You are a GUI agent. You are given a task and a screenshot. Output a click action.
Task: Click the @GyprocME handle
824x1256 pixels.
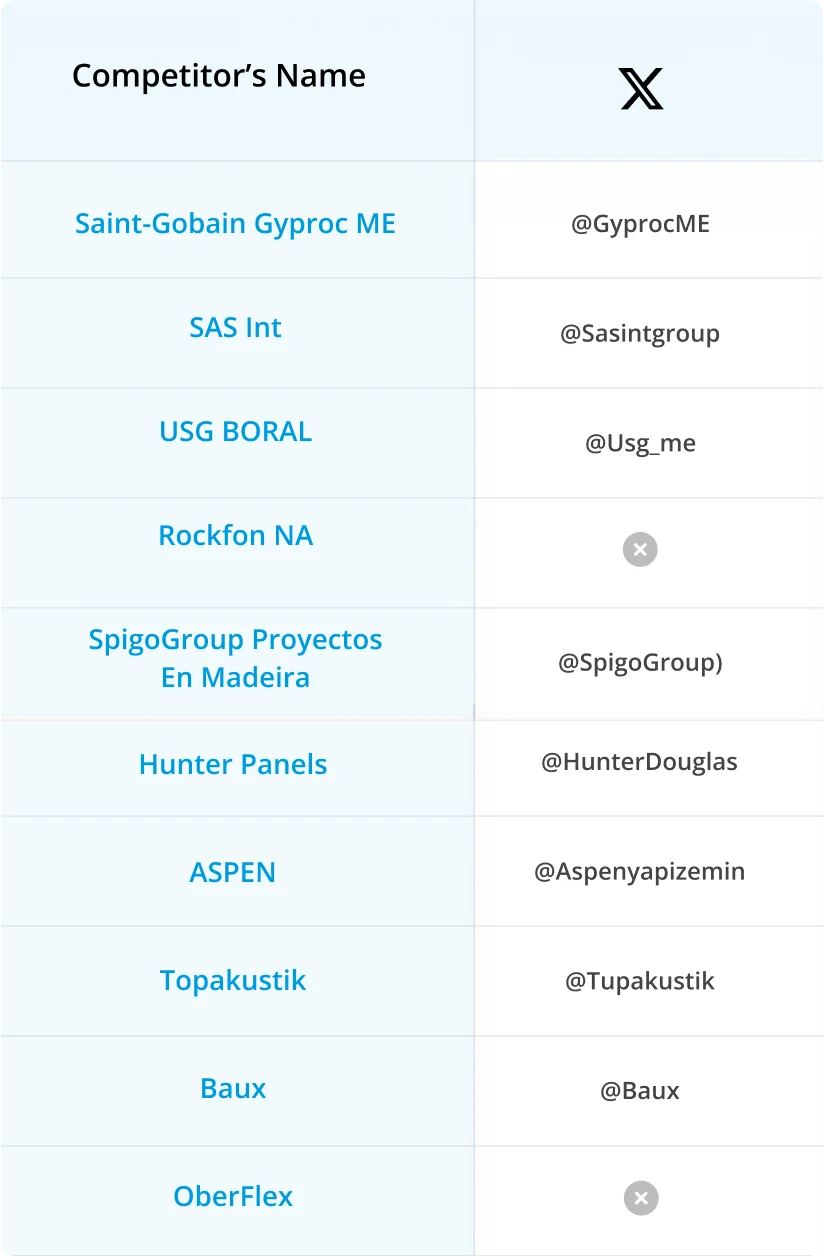tap(640, 223)
